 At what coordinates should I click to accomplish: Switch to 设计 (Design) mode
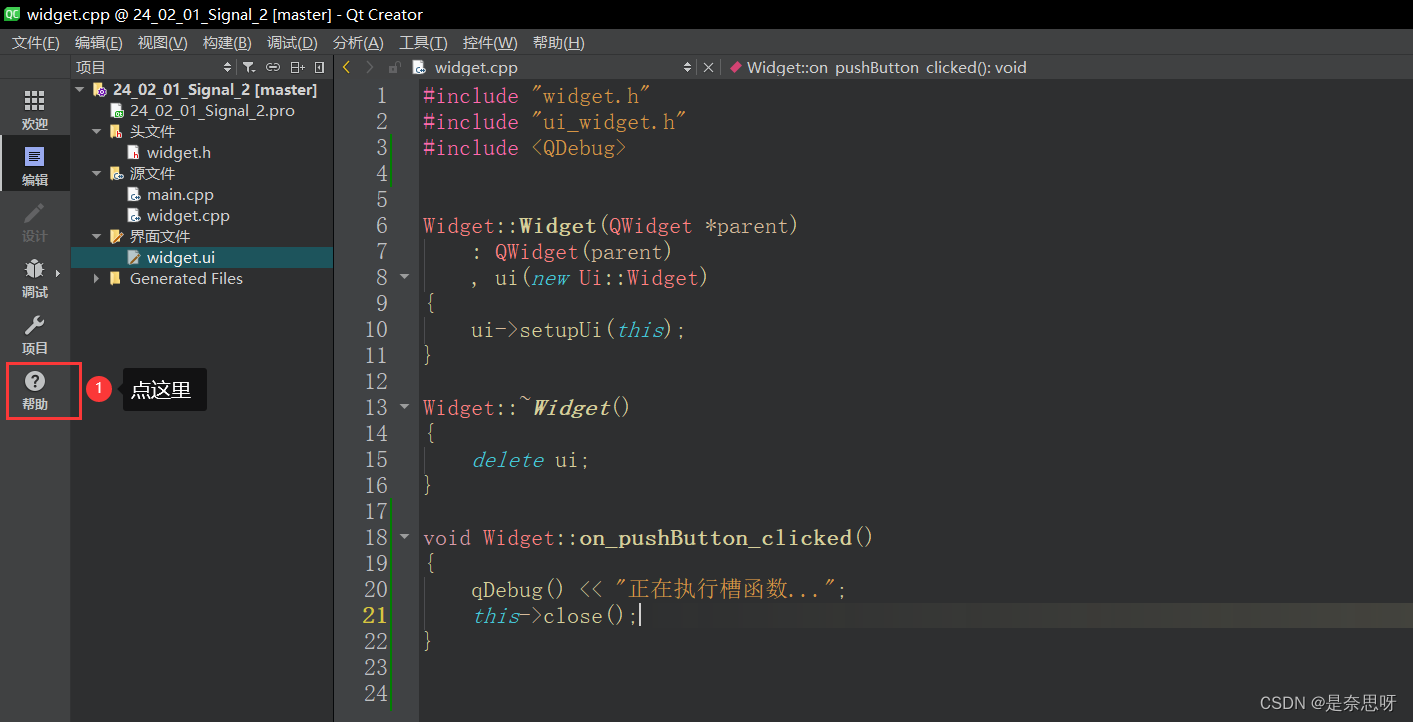pos(35,222)
